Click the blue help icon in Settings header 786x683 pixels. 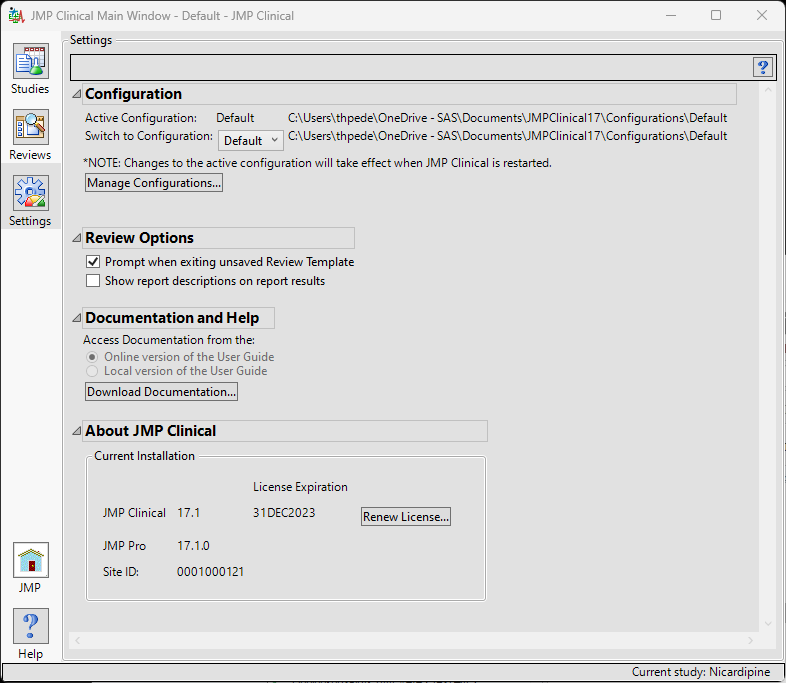pyautogui.click(x=763, y=67)
